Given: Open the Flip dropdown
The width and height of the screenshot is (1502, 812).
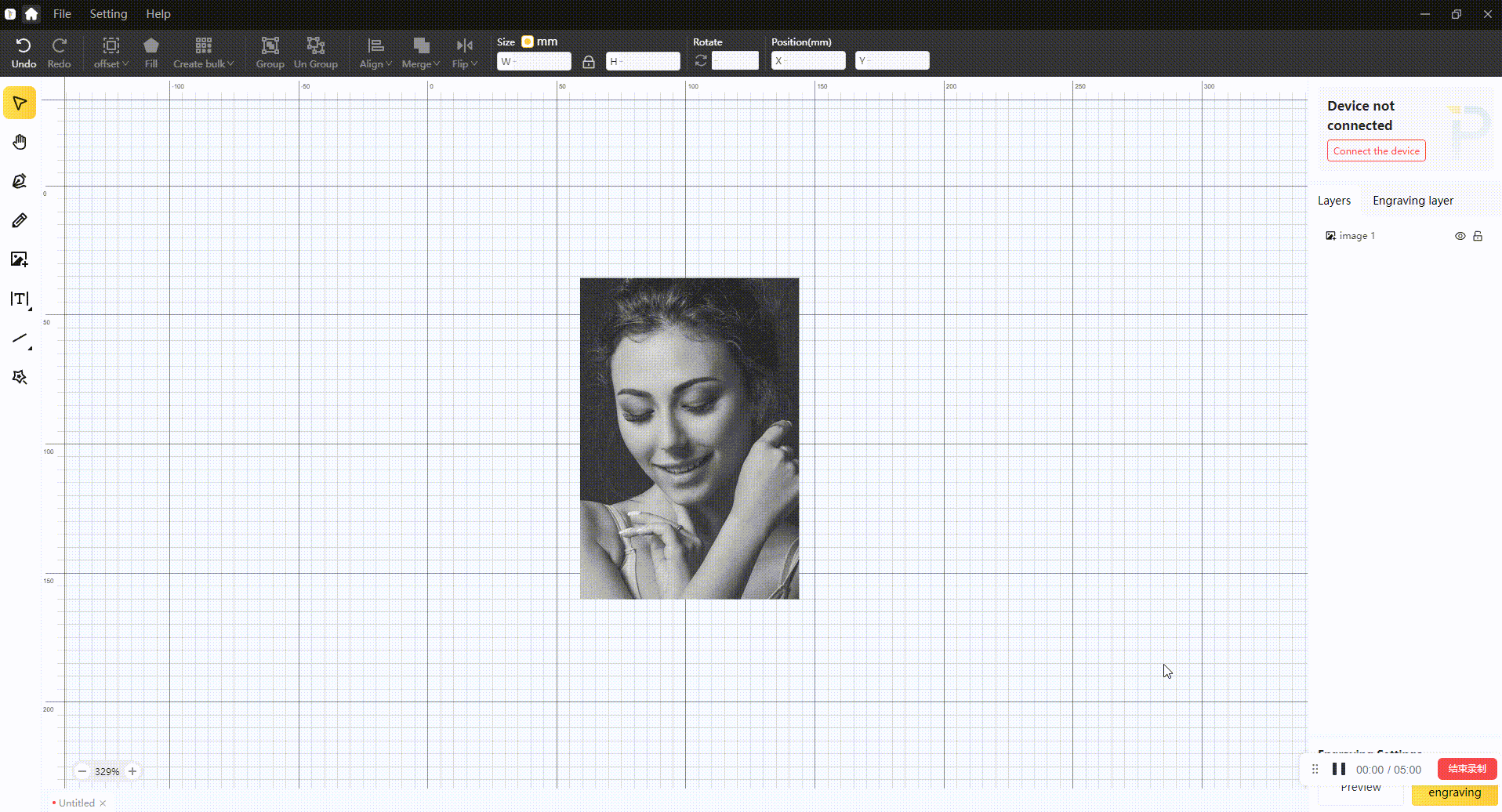Looking at the screenshot, I should click(465, 53).
